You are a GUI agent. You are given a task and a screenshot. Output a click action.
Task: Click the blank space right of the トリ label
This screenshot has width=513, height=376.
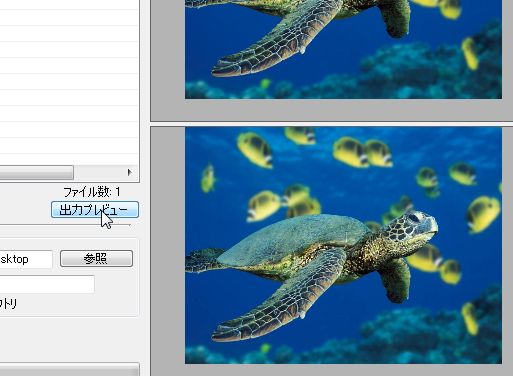[77, 304]
